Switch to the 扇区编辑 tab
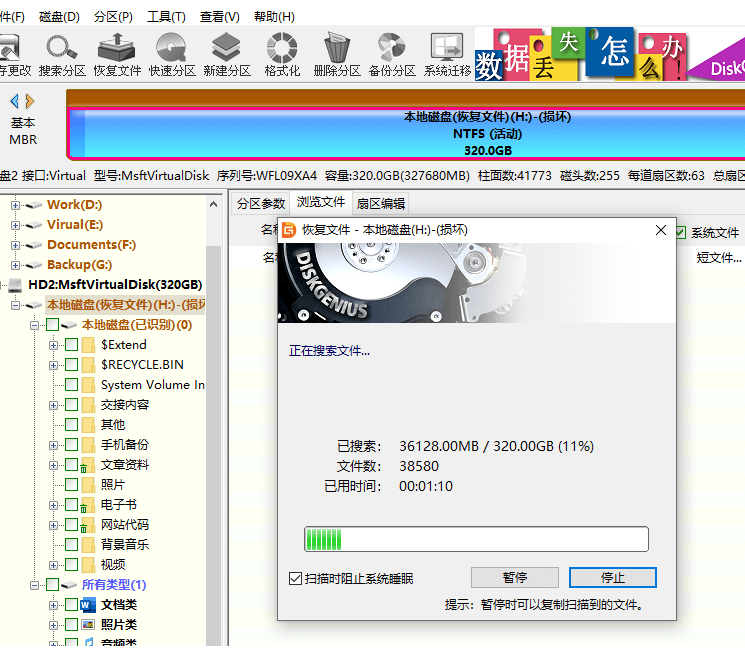The image size is (745, 651). tap(381, 203)
